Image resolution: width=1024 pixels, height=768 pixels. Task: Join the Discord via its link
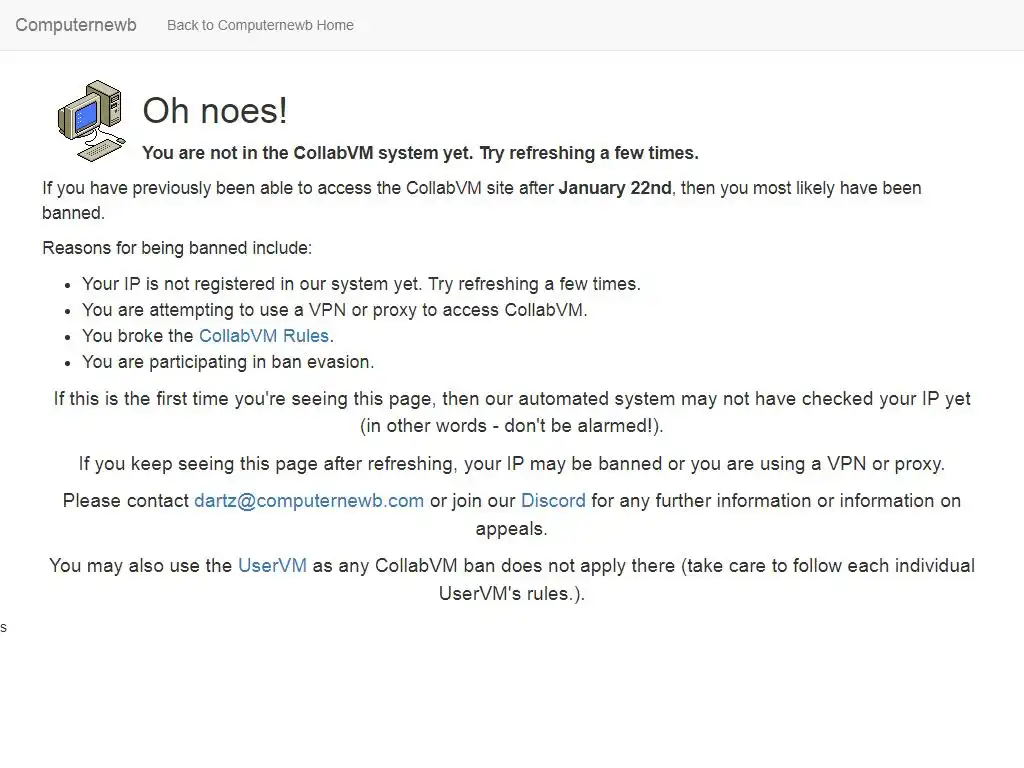553,500
